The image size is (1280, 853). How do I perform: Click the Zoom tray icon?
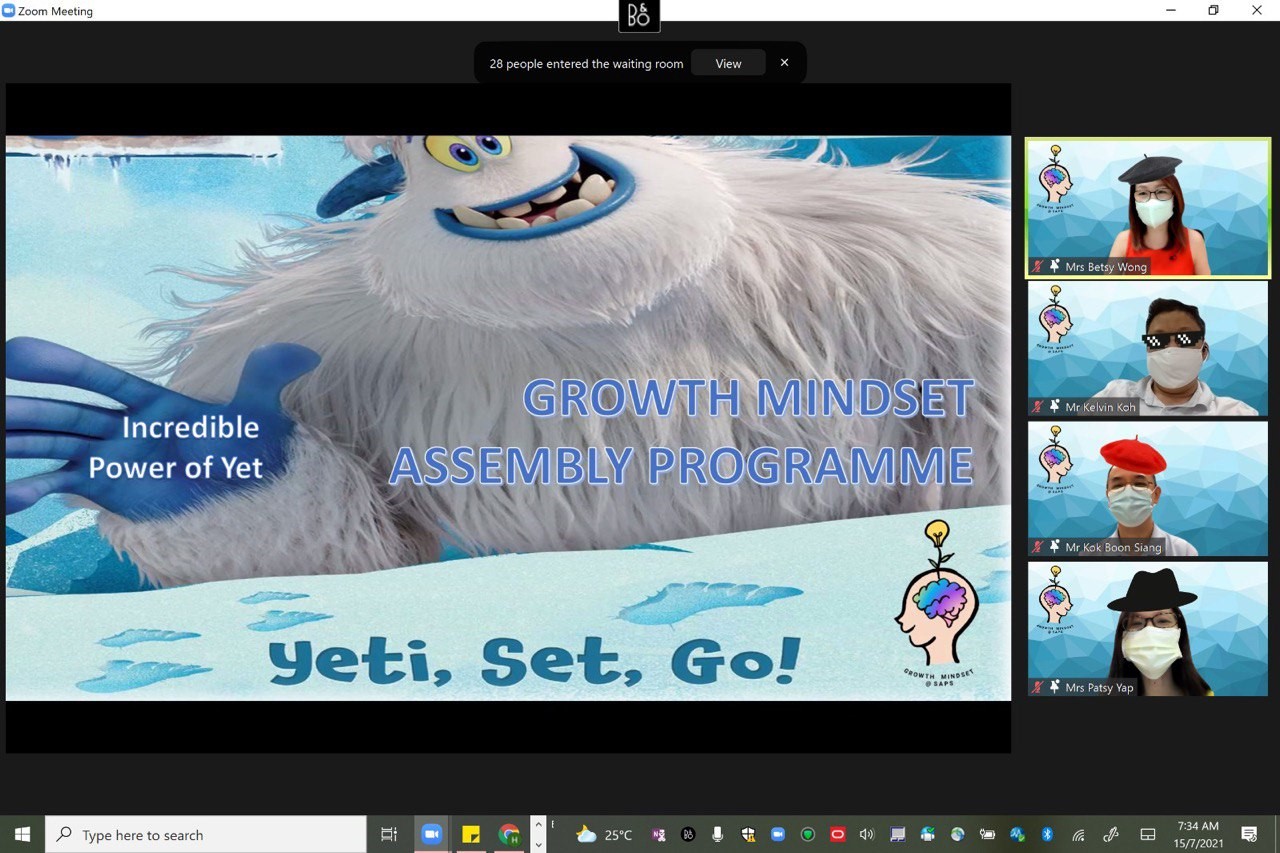[778, 834]
